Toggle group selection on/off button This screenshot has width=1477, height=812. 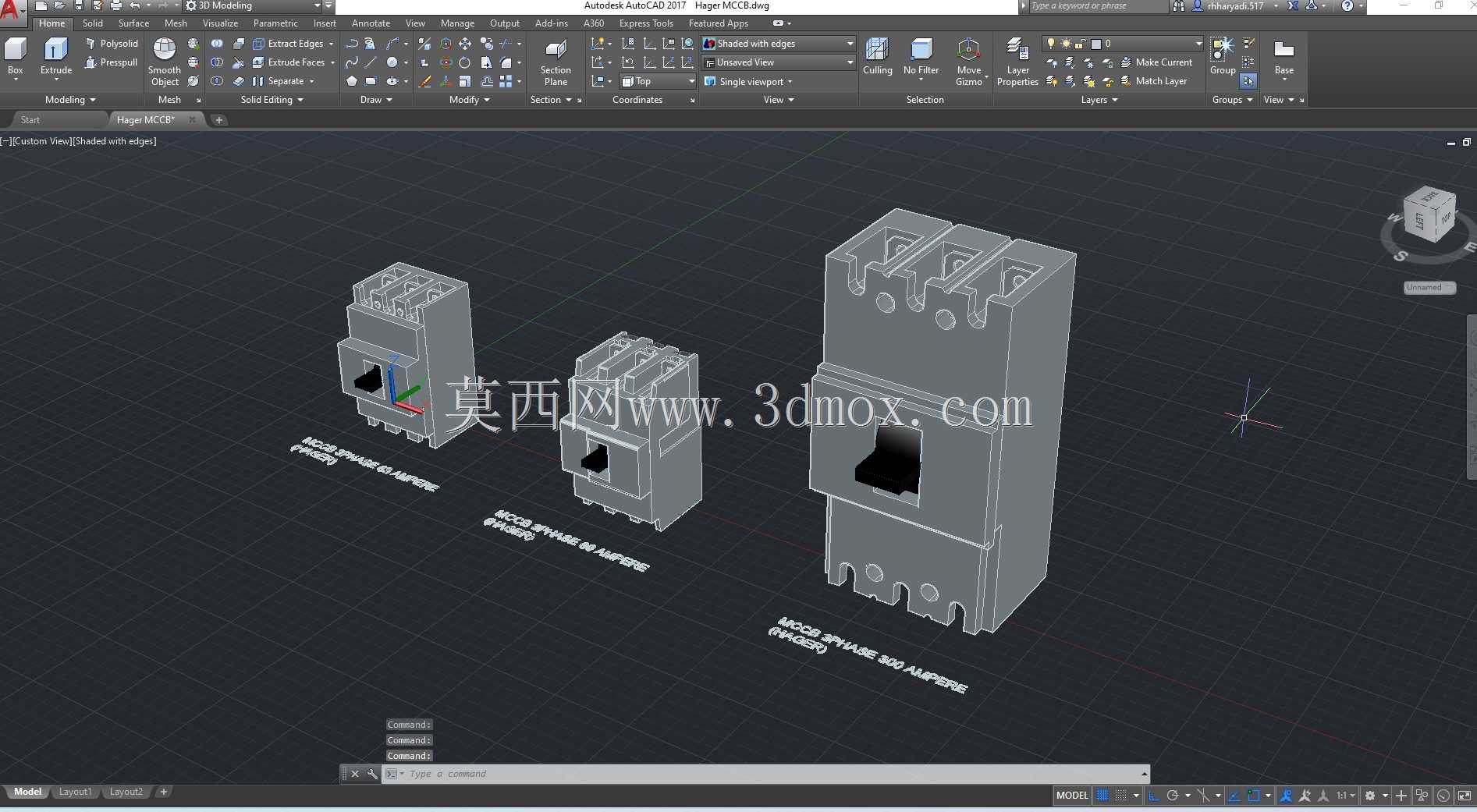coord(1248,81)
